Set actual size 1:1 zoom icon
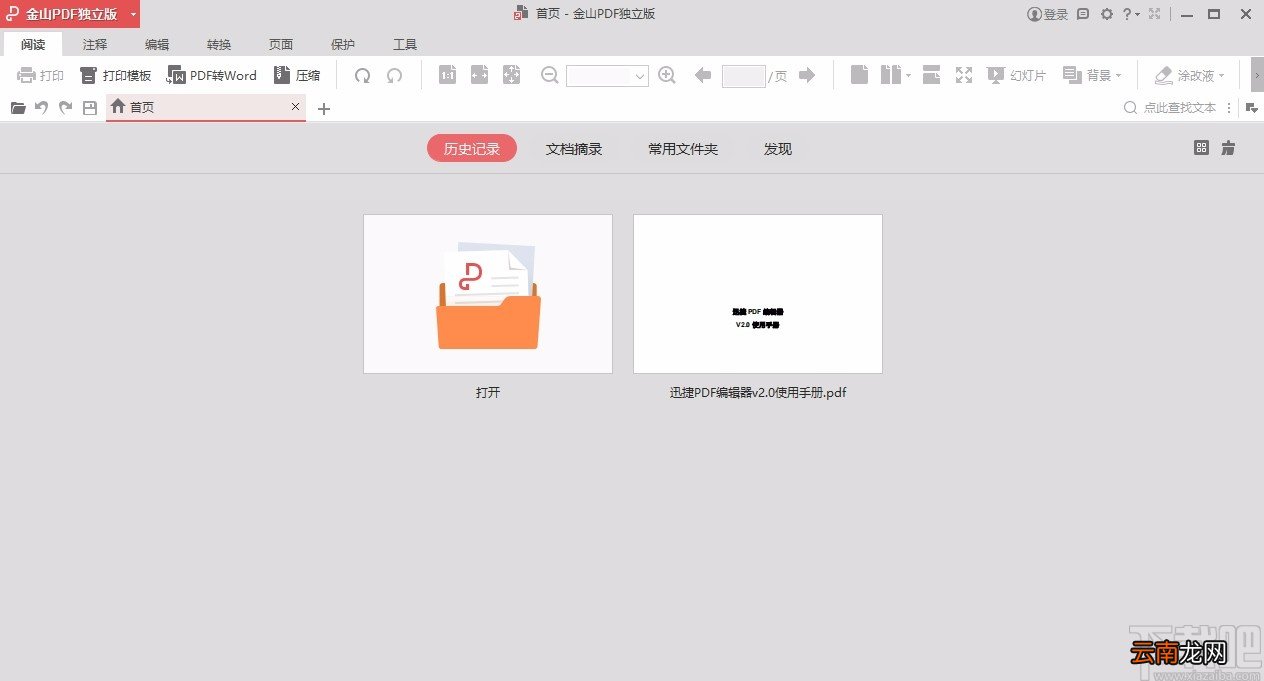The width and height of the screenshot is (1264, 681). 448,75
